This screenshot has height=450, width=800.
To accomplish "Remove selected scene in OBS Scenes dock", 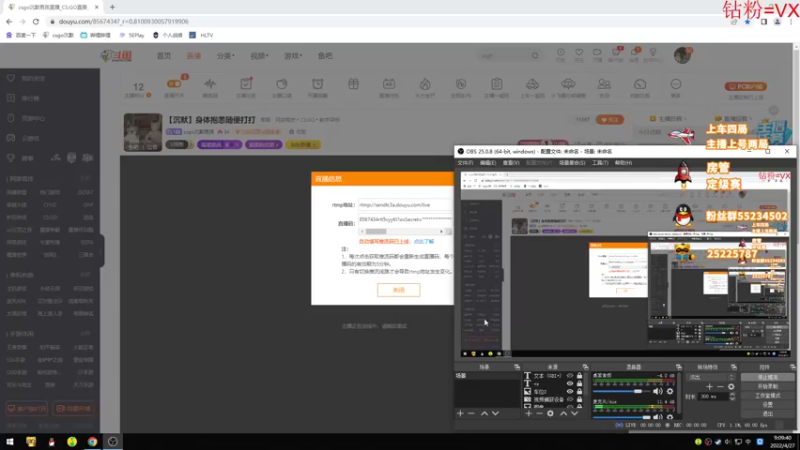I will pyautogui.click(x=471, y=413).
